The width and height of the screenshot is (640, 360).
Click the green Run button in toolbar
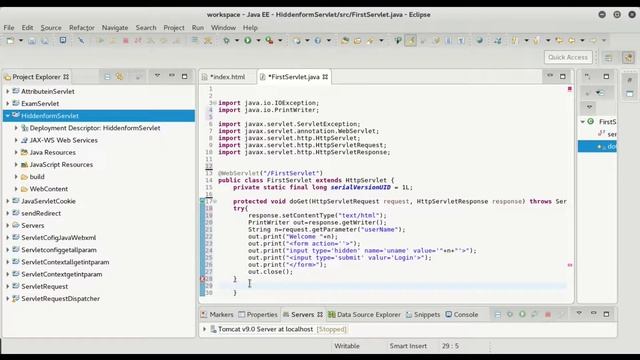pos(248,40)
